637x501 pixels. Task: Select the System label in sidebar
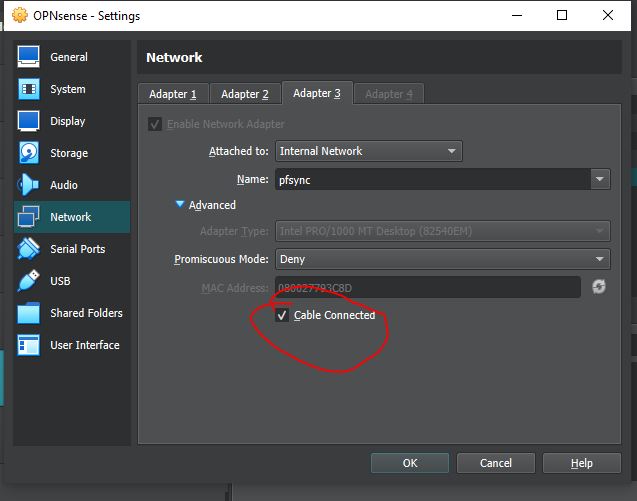pos(68,89)
